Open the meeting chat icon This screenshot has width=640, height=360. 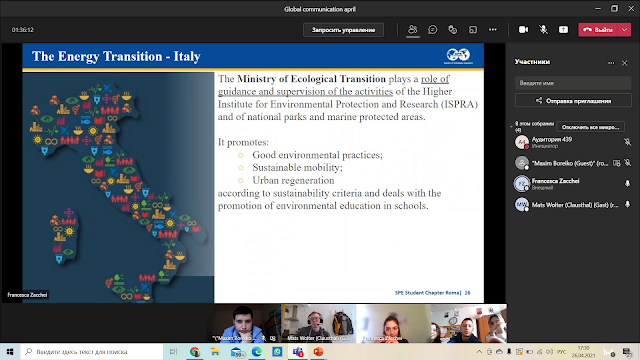click(433, 29)
